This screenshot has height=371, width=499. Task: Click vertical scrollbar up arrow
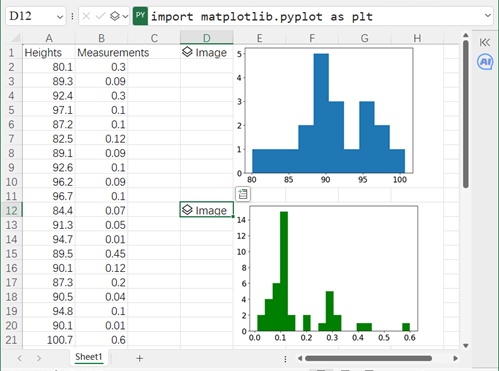(466, 35)
